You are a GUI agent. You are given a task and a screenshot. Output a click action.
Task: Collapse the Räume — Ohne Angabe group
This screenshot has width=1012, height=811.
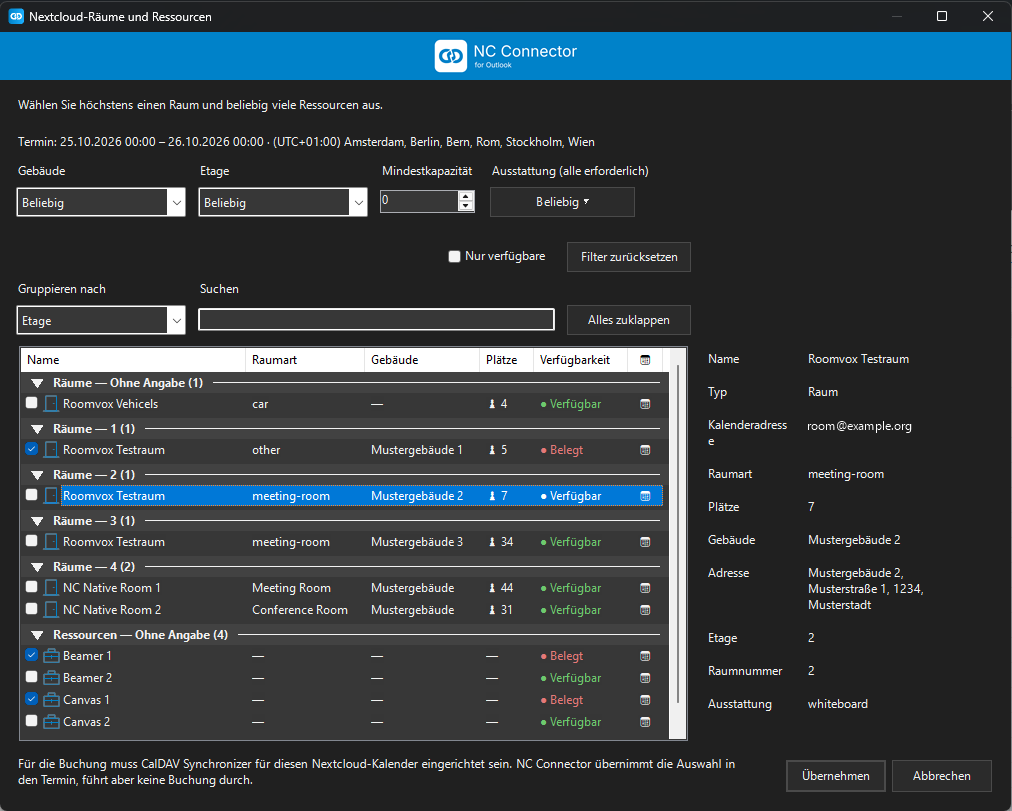point(37,383)
